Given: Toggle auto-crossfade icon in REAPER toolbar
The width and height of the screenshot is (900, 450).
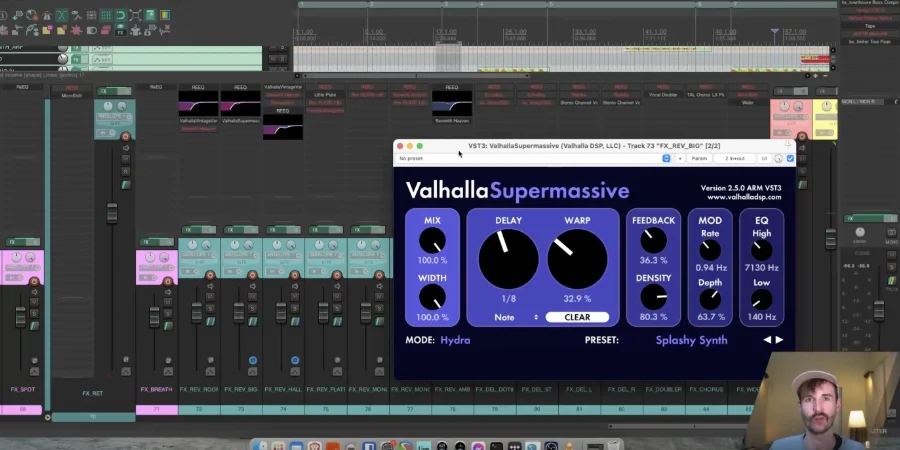Looking at the screenshot, I should point(61,15).
